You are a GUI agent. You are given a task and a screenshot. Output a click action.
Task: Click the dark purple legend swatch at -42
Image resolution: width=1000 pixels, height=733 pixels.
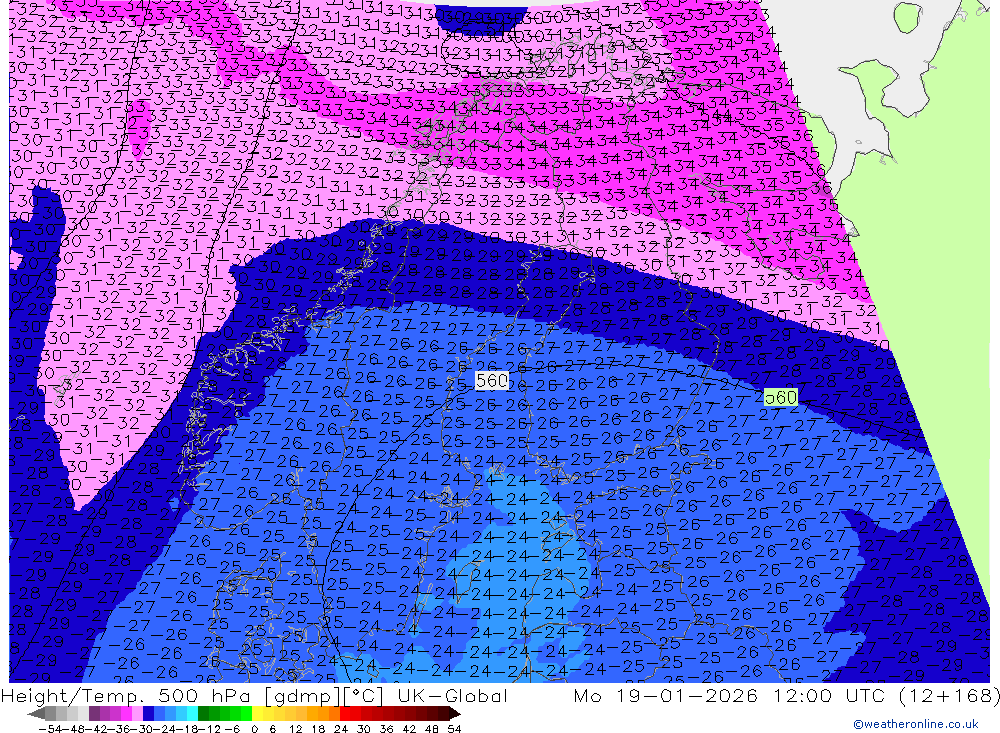tap(94, 714)
